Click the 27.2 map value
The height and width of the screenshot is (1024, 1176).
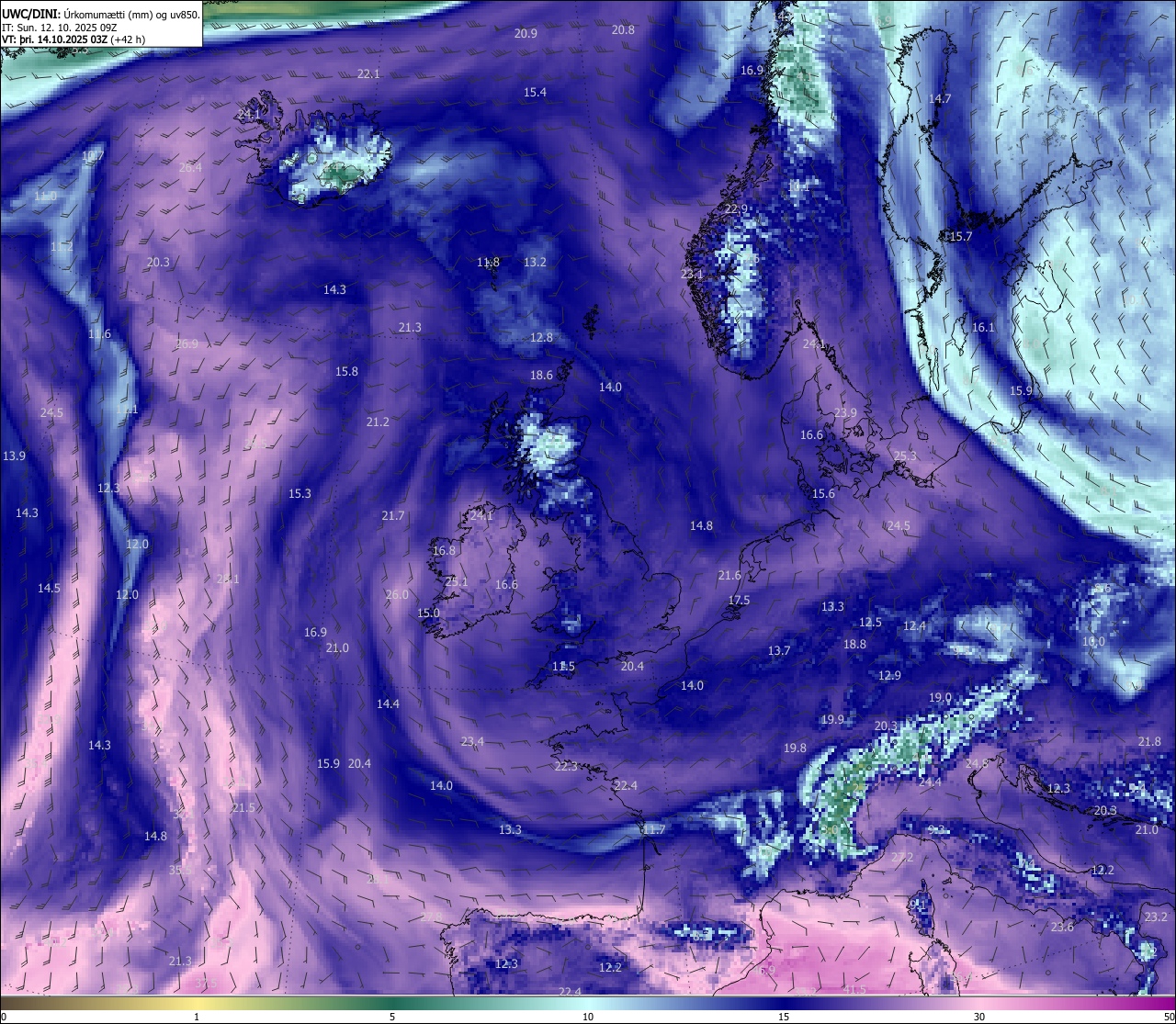(x=902, y=857)
